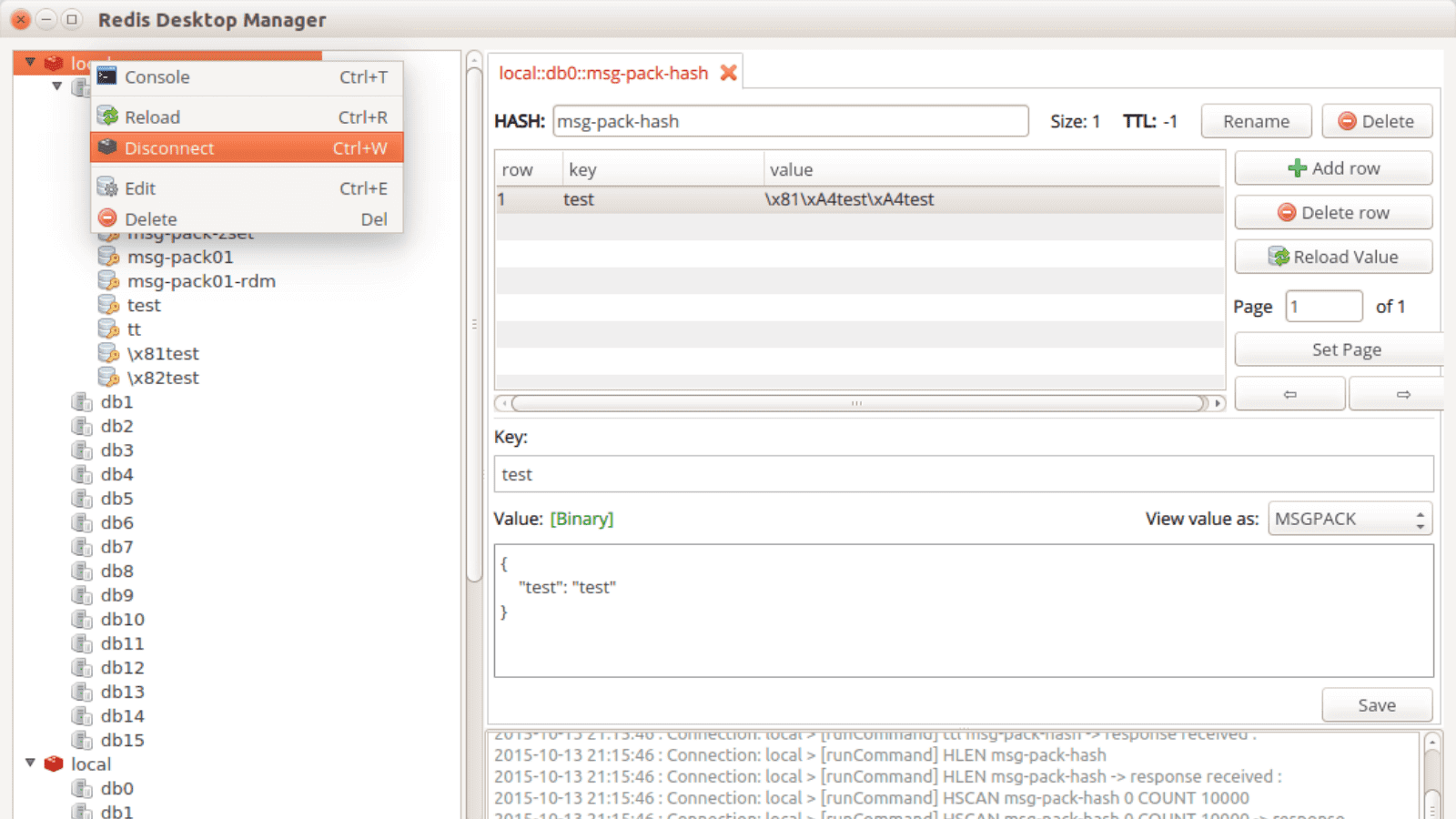Click the key icon beside tt
Image resolution: width=1456 pixels, height=819 pixels.
pos(108,329)
